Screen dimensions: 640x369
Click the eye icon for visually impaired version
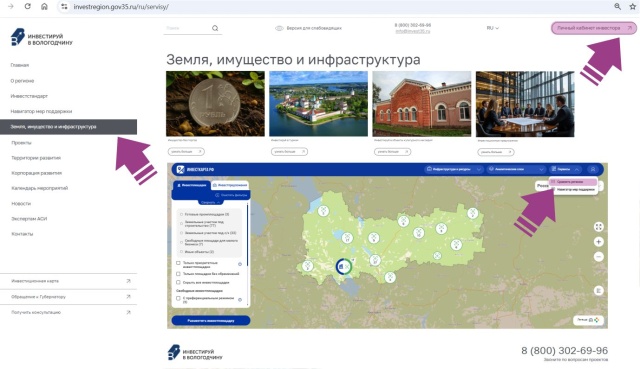(x=279, y=28)
